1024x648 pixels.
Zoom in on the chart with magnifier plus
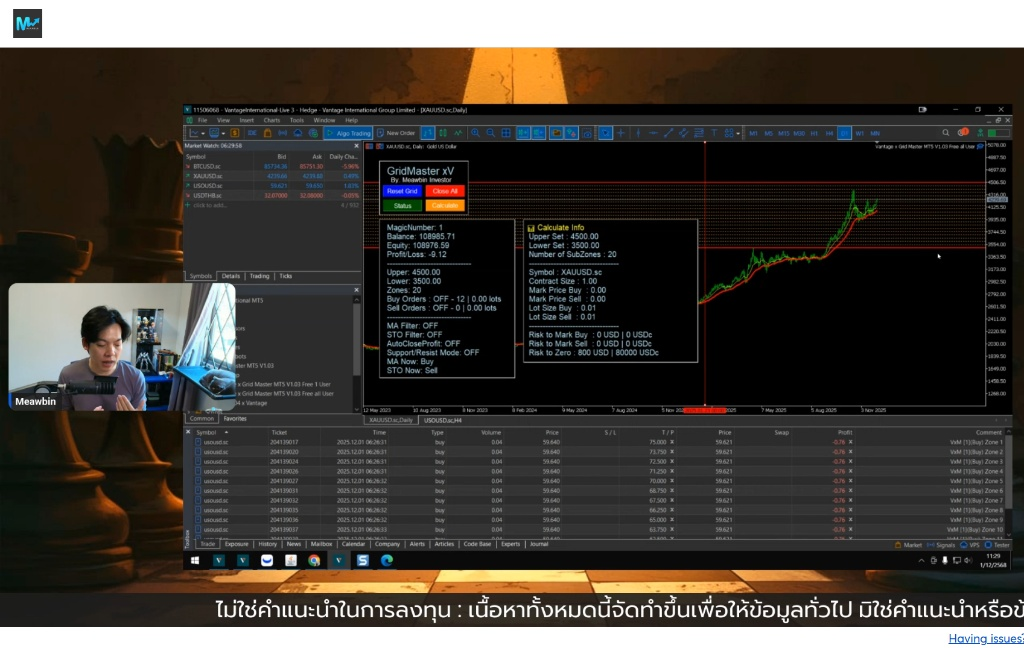476,133
